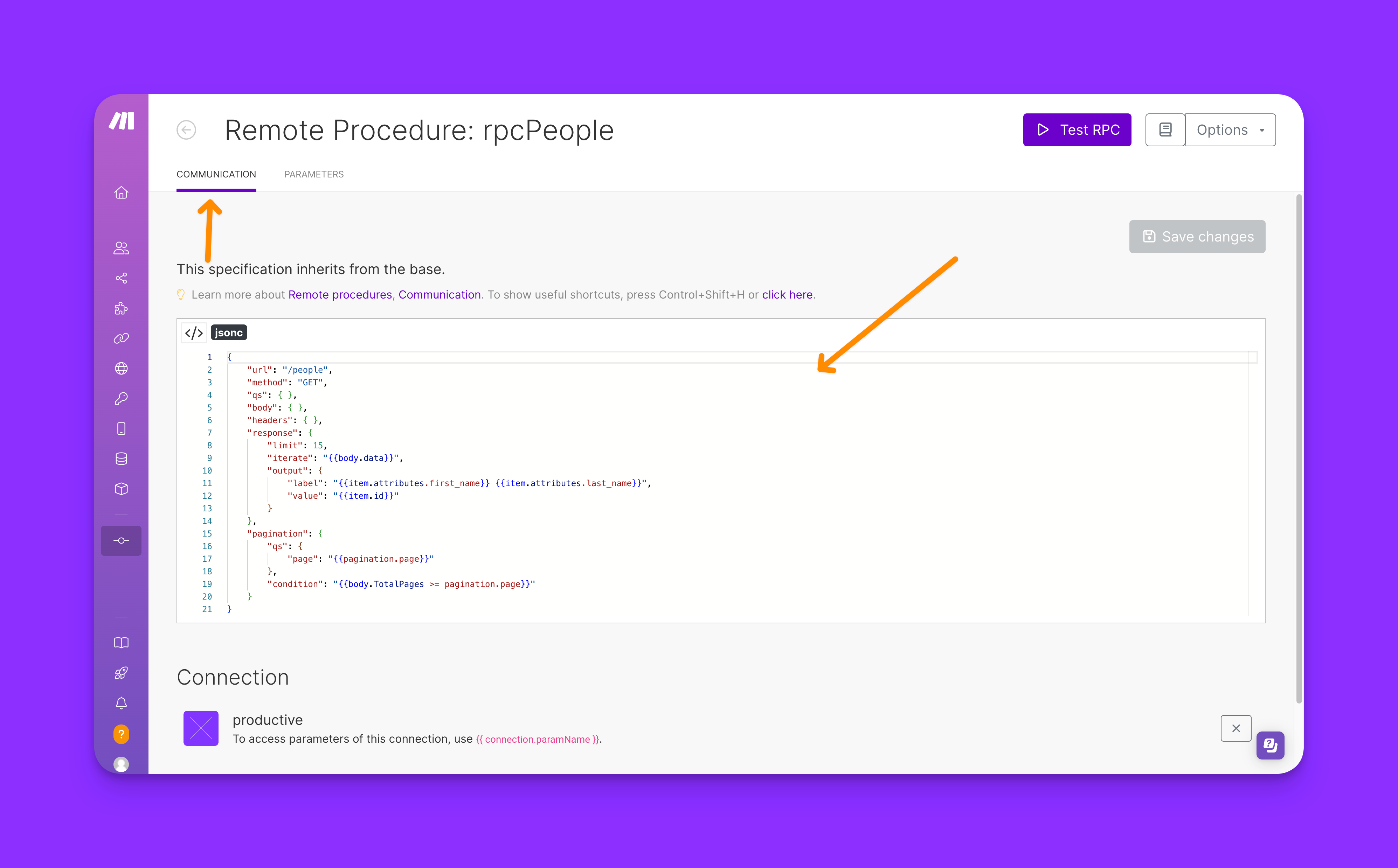The height and width of the screenshot is (868, 1398).
Task: Click the orange Help question icon
Action: click(x=121, y=734)
